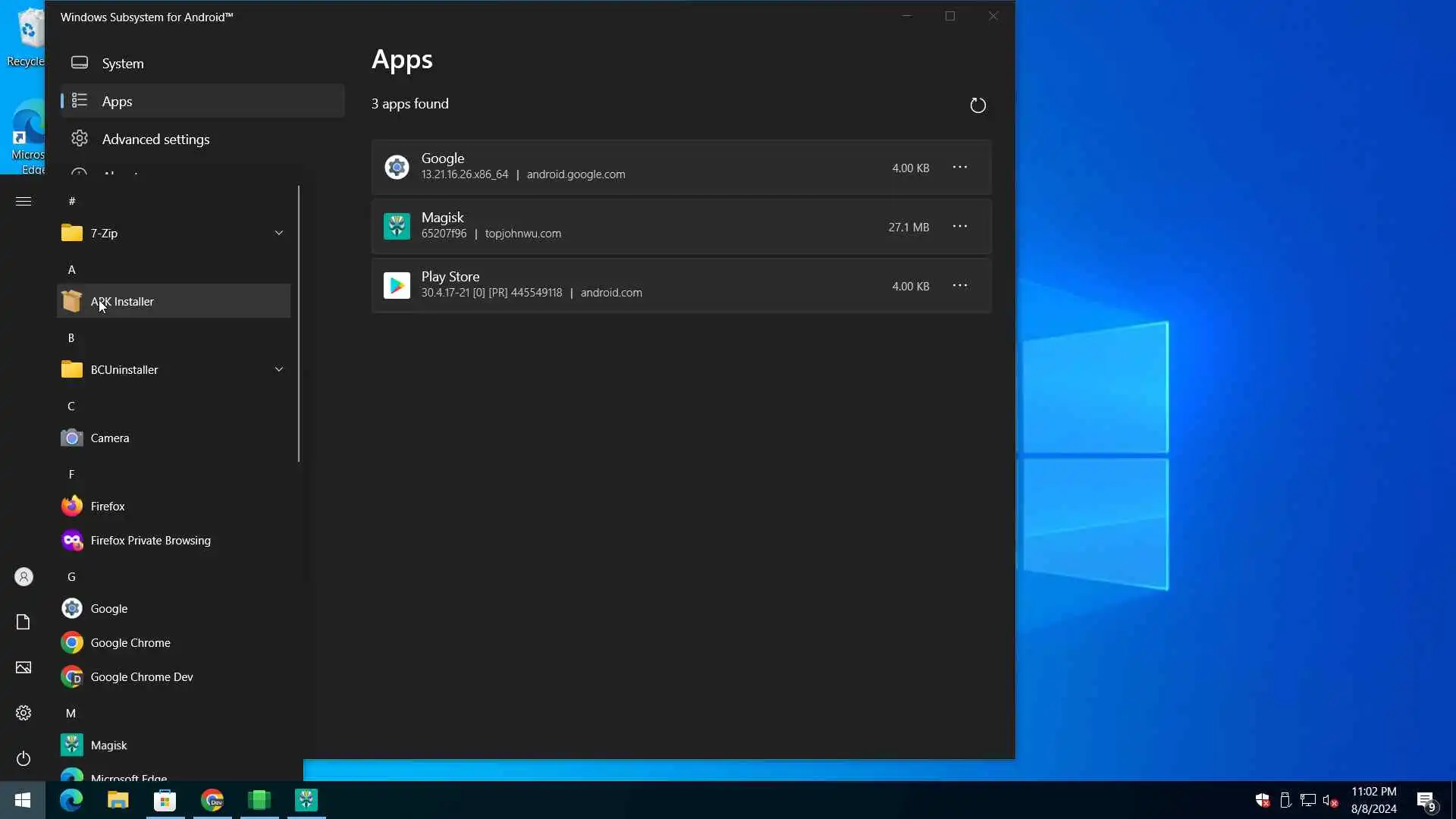Open the Settings gear in the Start sidebar
This screenshot has height=819, width=1456.
pyautogui.click(x=24, y=713)
